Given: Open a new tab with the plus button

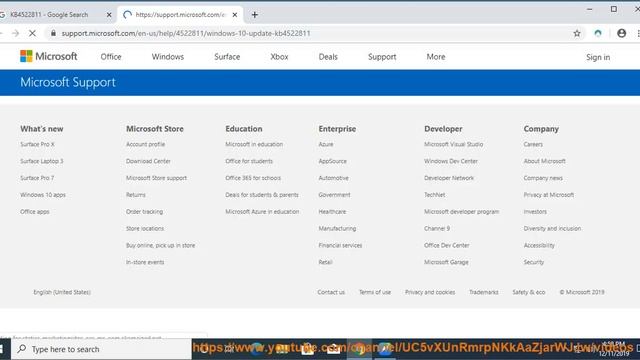Looking at the screenshot, I should click(255, 15).
